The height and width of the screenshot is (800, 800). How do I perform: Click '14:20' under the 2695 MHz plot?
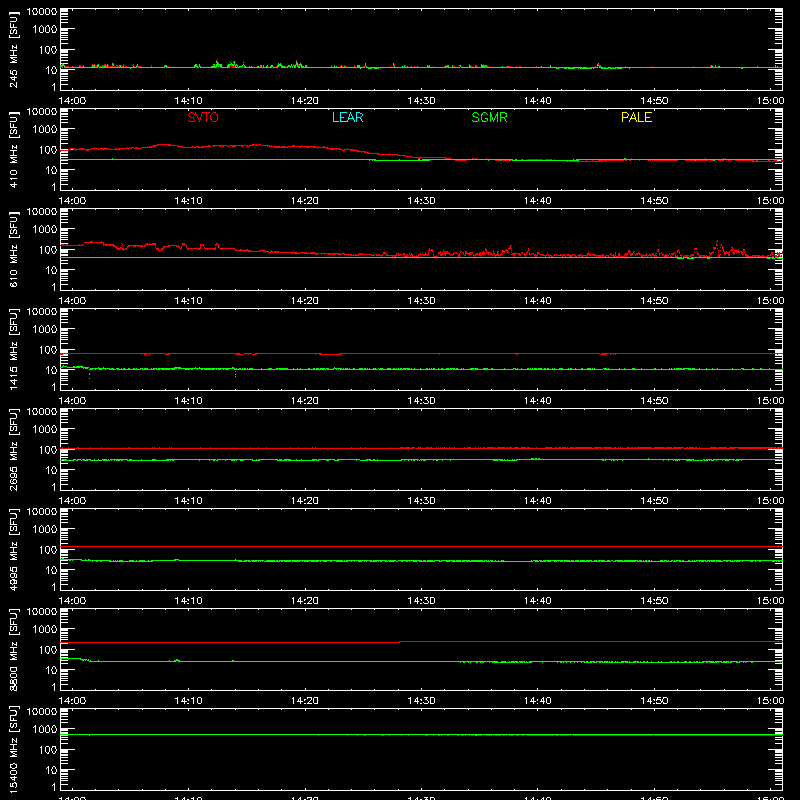click(305, 501)
